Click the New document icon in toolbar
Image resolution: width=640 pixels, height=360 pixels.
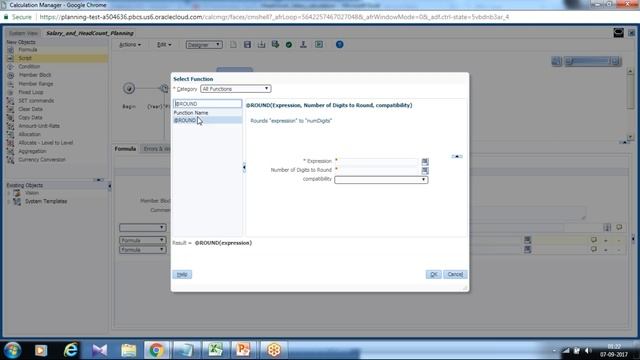pyautogui.click(x=233, y=44)
